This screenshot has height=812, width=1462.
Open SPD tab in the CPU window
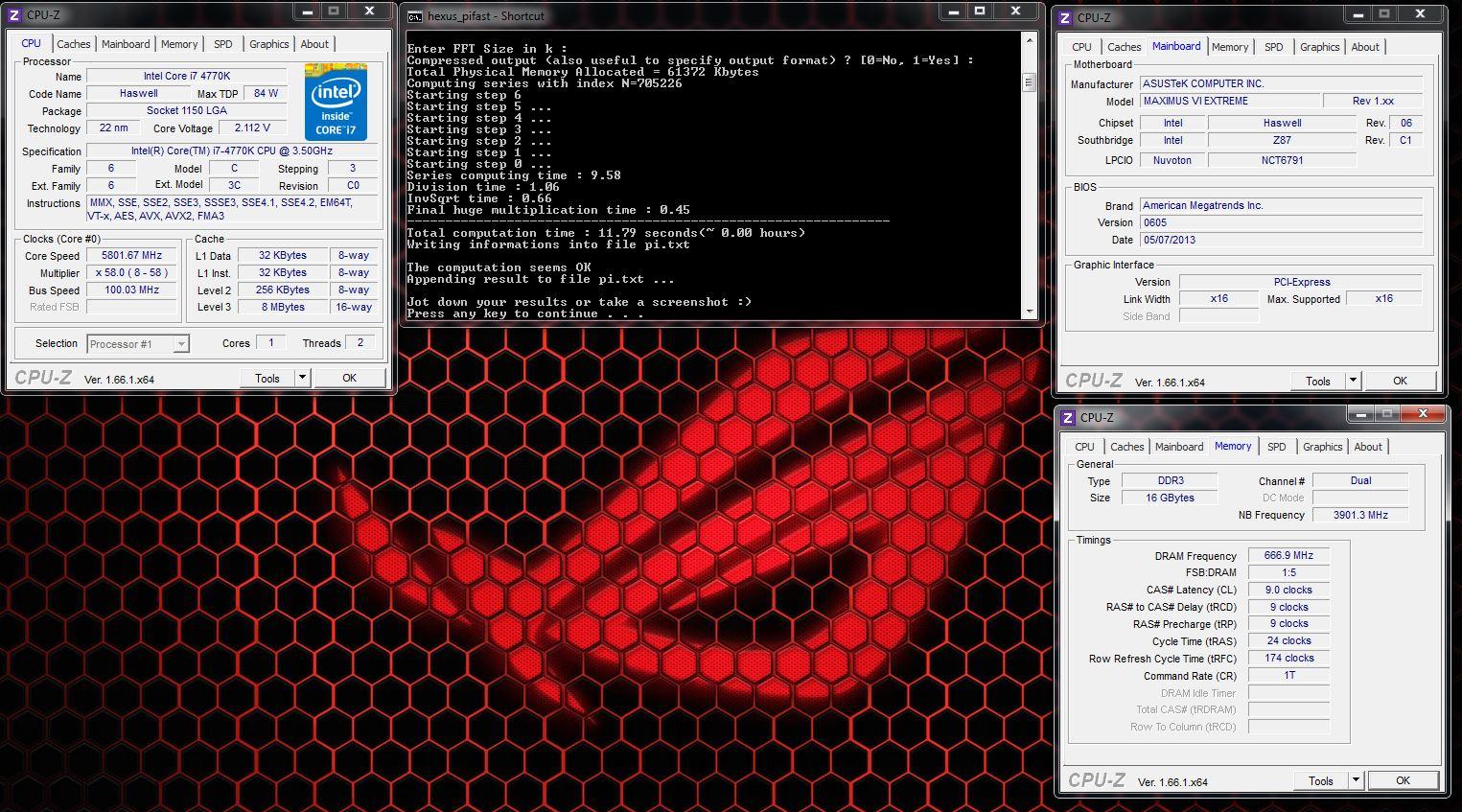click(223, 44)
